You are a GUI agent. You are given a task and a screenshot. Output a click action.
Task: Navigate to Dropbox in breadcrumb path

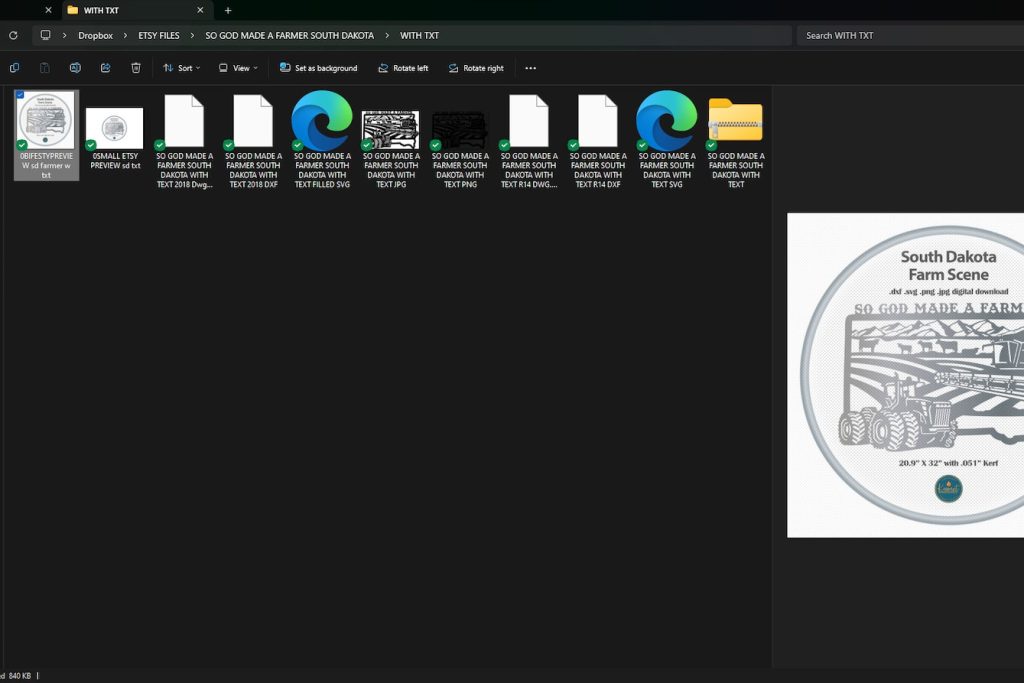click(96, 35)
